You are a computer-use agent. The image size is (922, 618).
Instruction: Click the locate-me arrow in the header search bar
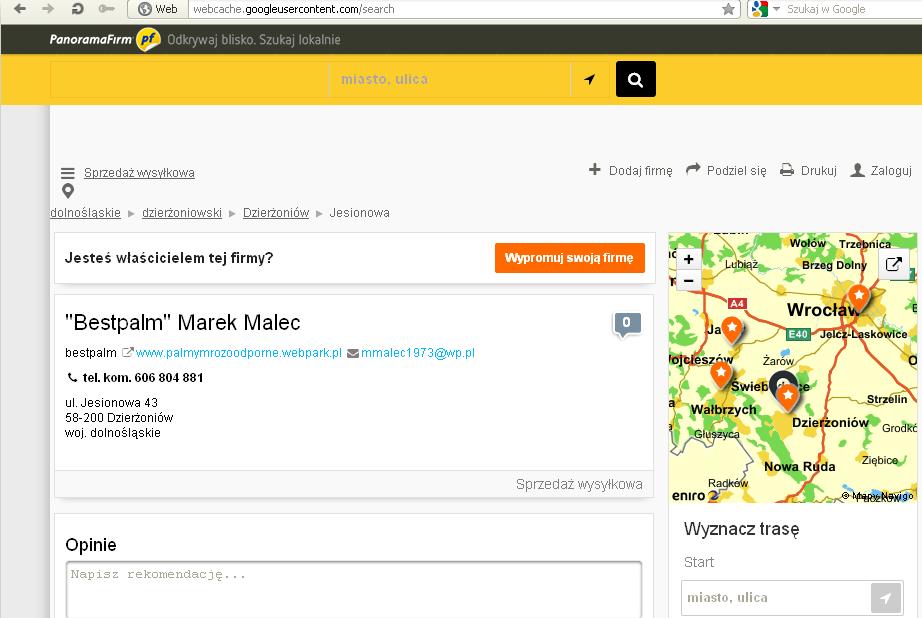(x=590, y=79)
